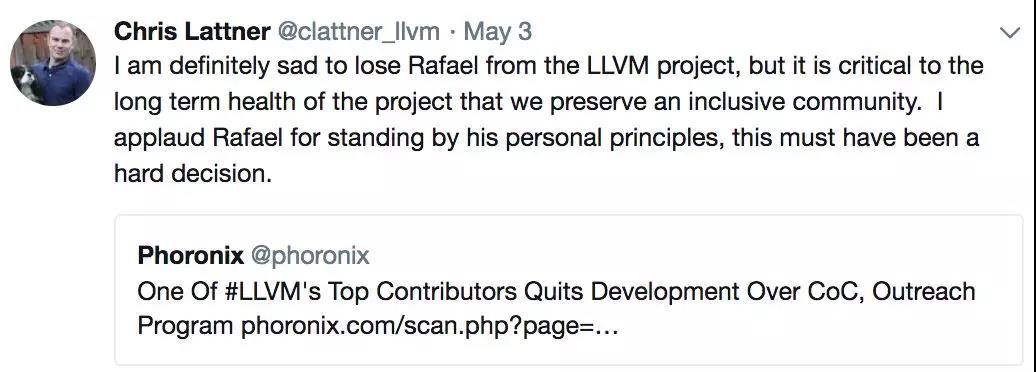Open the @clattner_llvm handle
Image resolution: width=1036 pixels, height=372 pixels.
[359, 31]
